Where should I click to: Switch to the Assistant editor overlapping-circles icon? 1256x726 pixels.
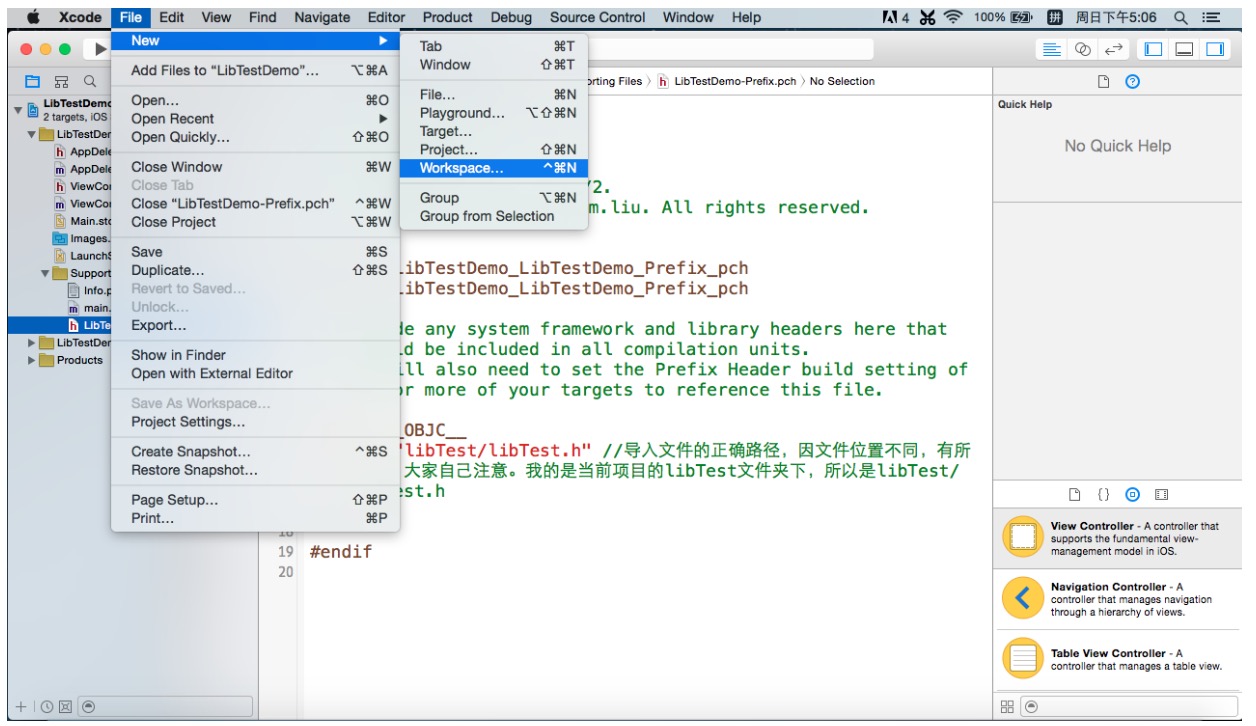coord(1083,49)
